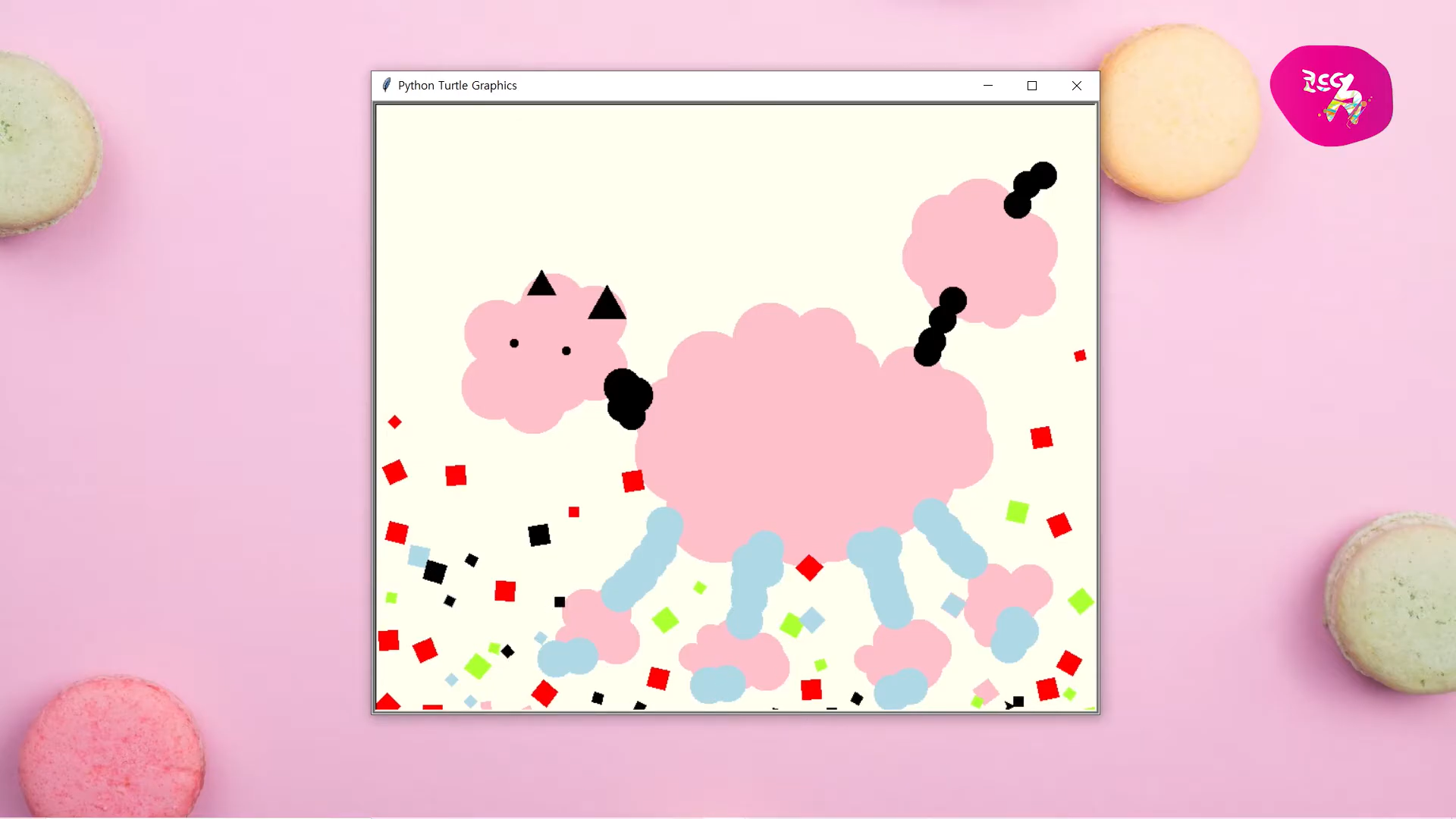Click the animal's left eye dot
Screen dimensions: 1456x819
[514, 344]
